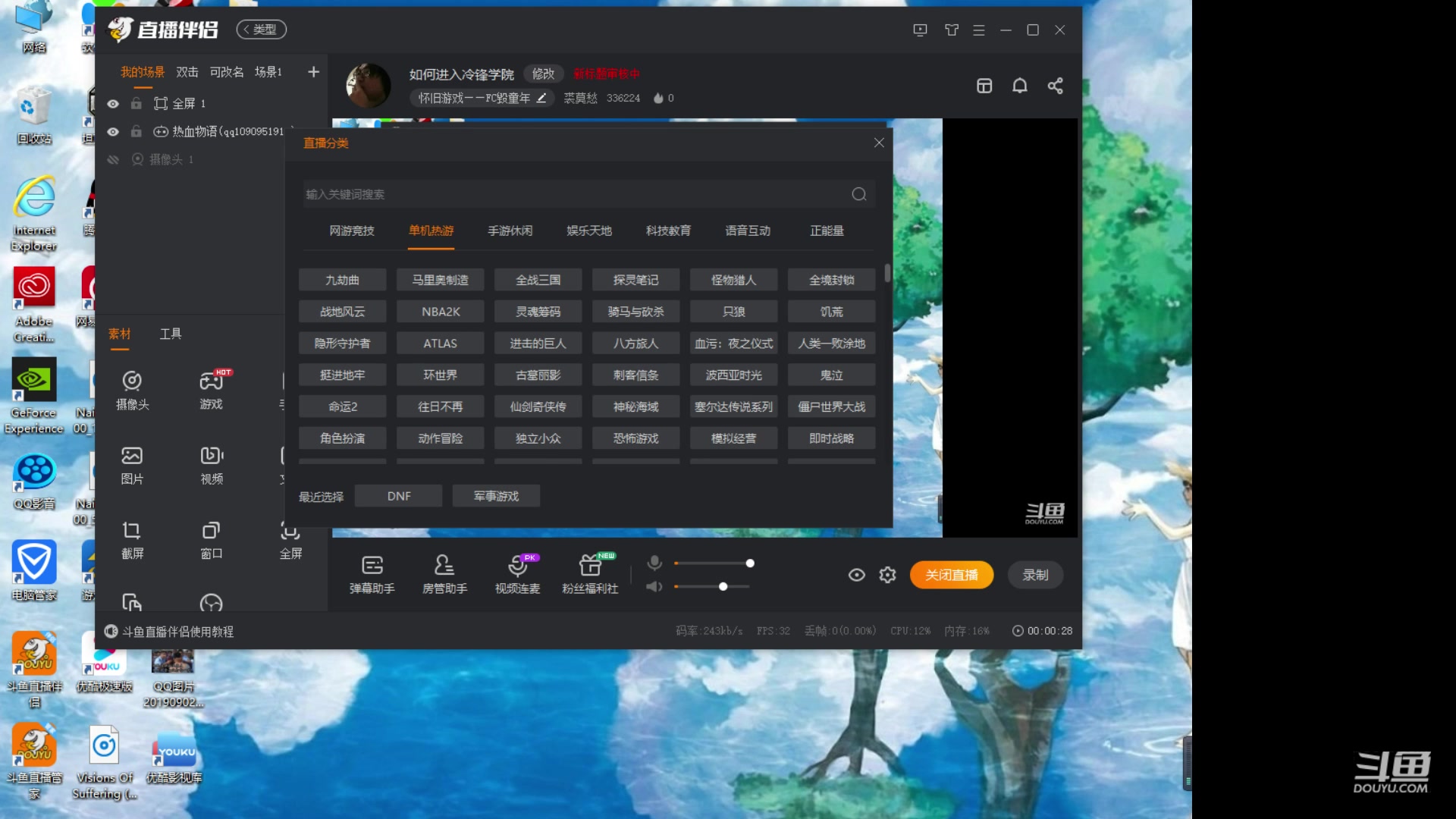Viewport: 1456px width, 819px height.
Task: Select recent choice 军事游戏
Action: click(497, 496)
